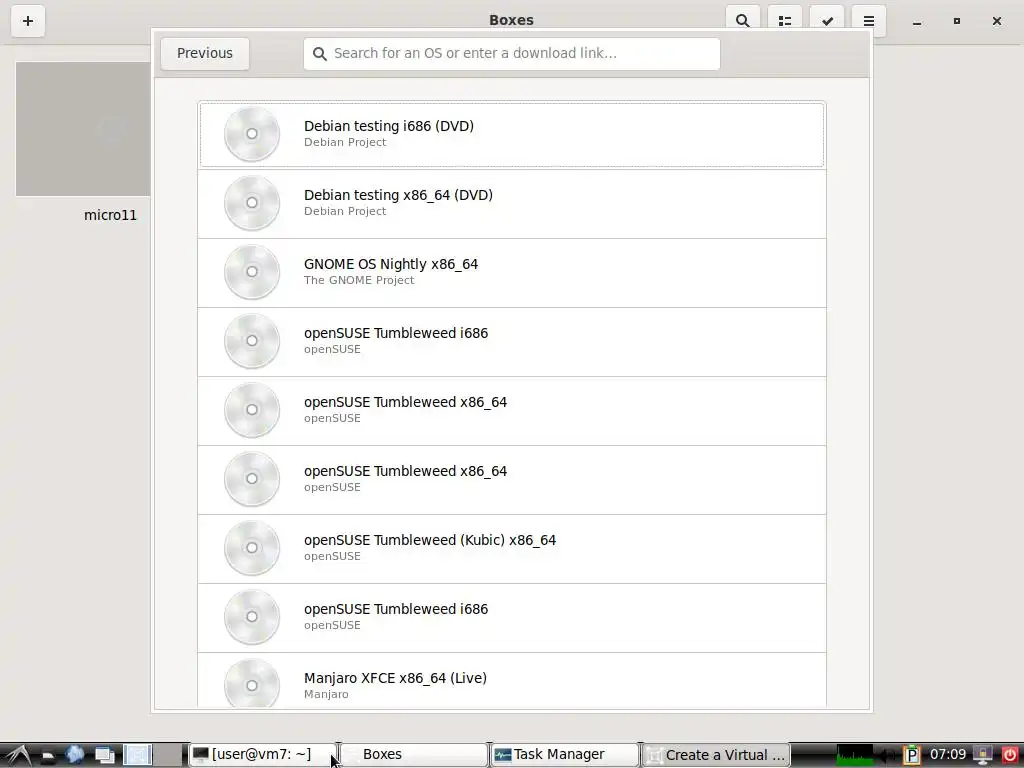Switch to Task Manager window
This screenshot has width=1024, height=768.
(565, 755)
